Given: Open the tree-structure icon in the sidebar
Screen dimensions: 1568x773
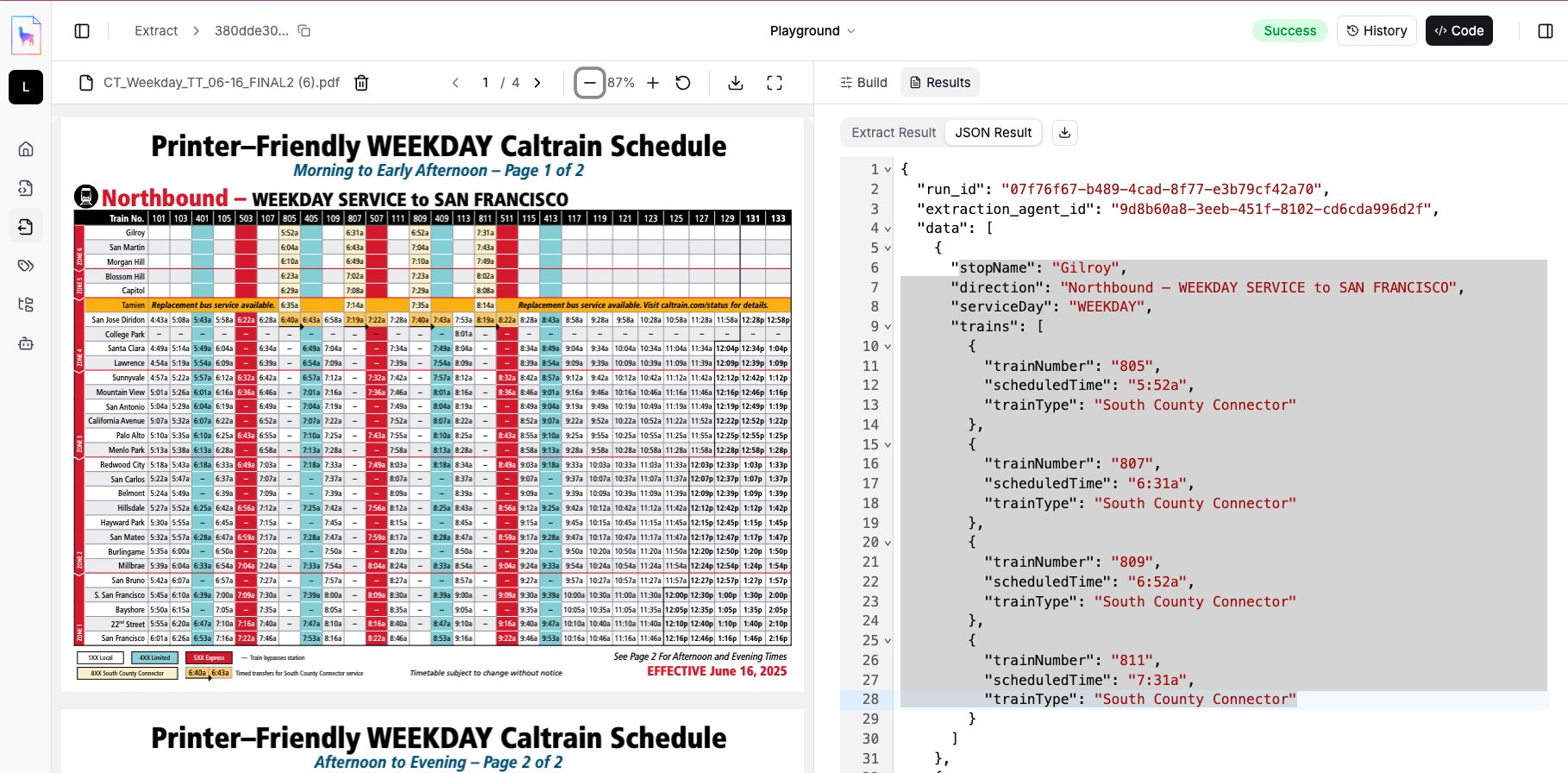Looking at the screenshot, I should (26, 305).
